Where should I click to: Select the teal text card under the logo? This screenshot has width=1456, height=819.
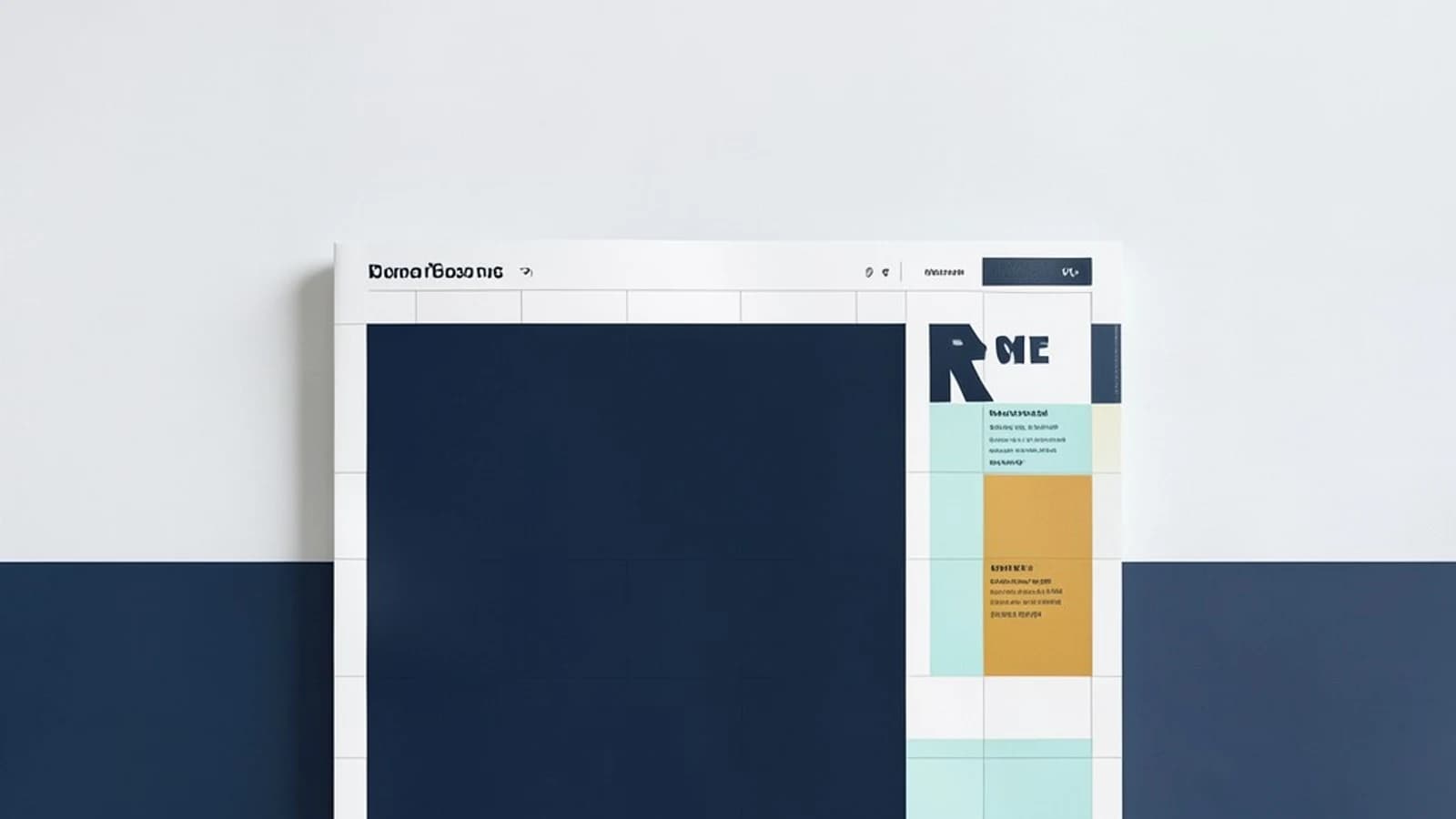(1037, 439)
